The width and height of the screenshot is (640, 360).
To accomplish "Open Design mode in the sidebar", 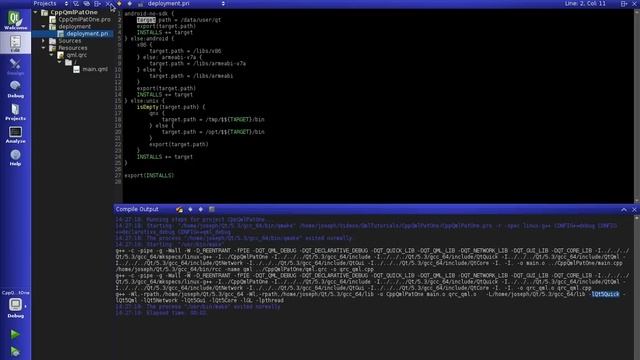I will (15, 66).
